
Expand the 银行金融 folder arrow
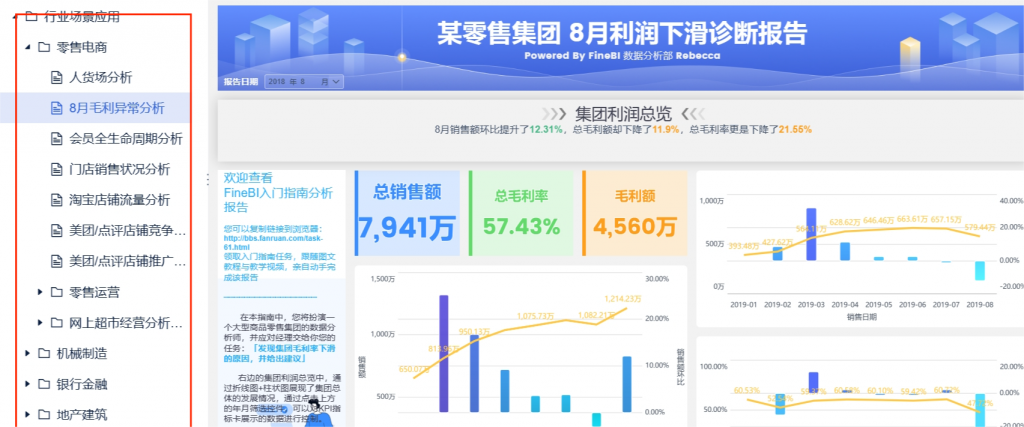[27, 384]
